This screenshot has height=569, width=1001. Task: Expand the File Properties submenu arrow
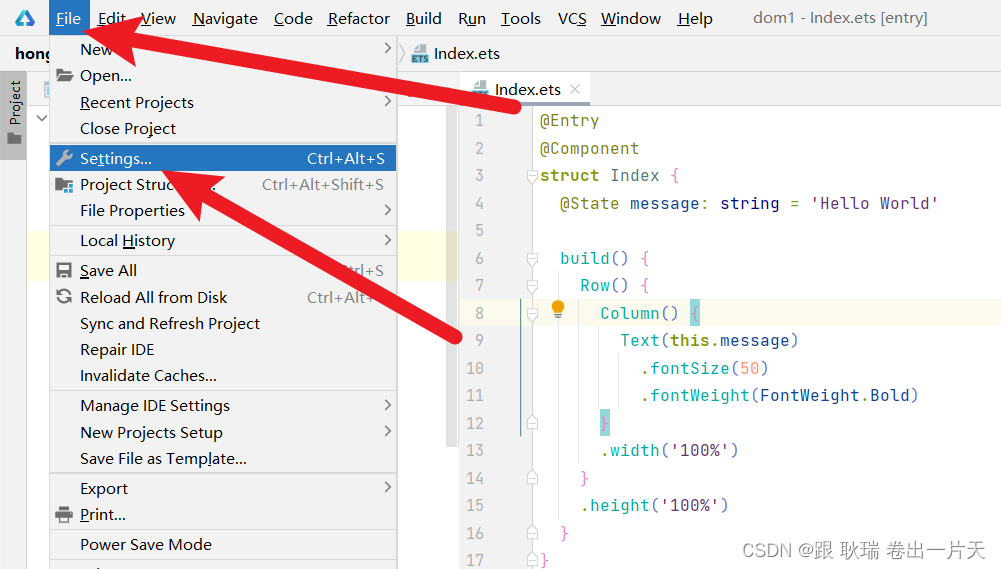tap(388, 210)
